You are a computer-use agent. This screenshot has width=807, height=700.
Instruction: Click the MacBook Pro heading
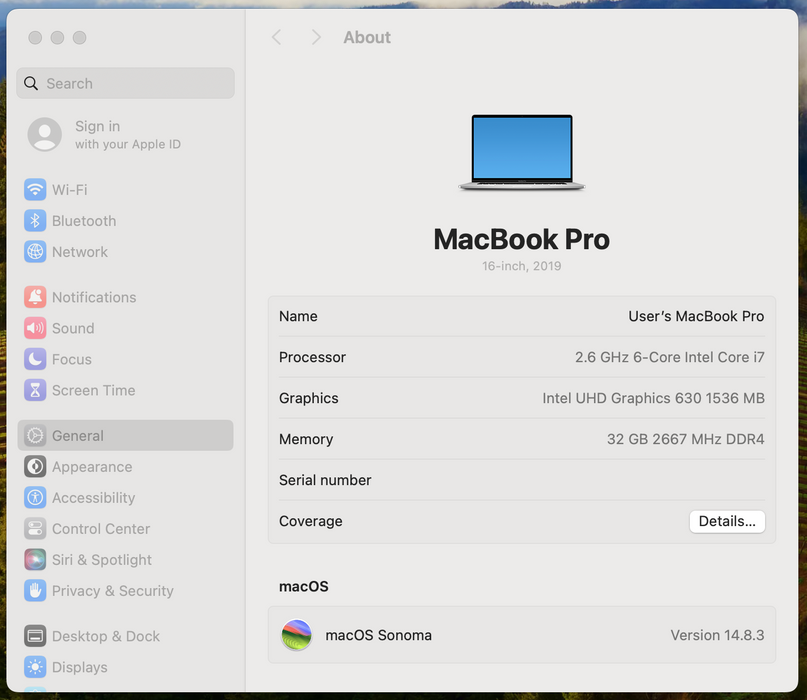[521, 239]
